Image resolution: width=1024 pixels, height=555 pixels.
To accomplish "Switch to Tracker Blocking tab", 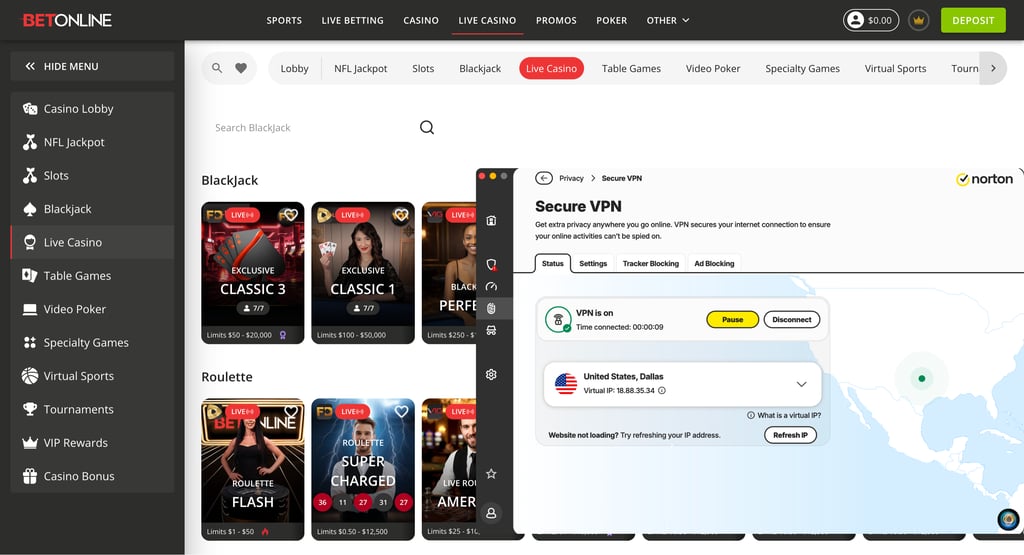I will (x=650, y=263).
